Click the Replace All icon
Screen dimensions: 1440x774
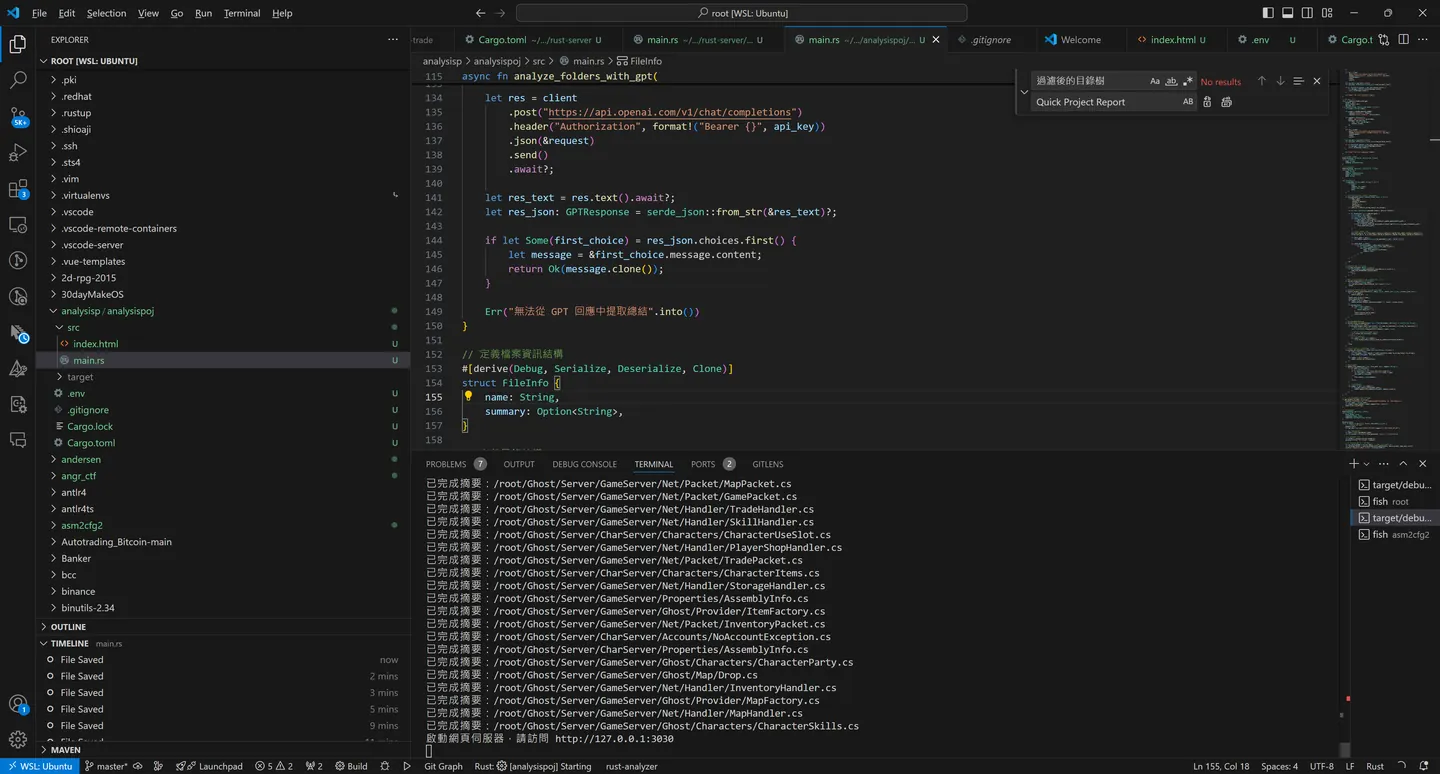[1227, 102]
